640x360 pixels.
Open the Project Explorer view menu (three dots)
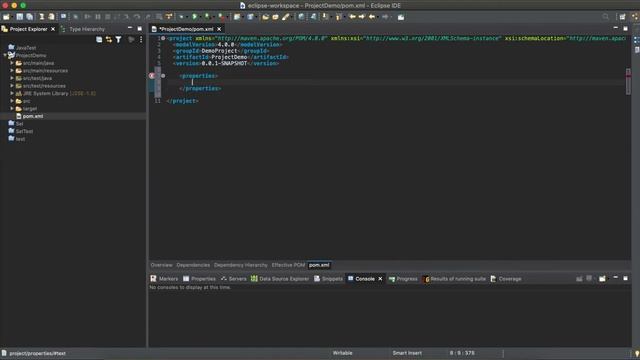[141, 39]
